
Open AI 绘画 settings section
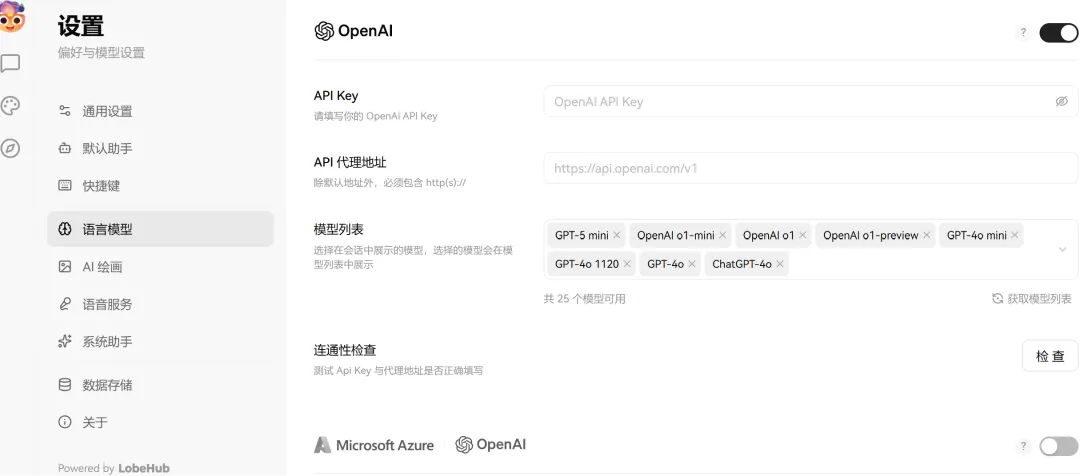160,267
